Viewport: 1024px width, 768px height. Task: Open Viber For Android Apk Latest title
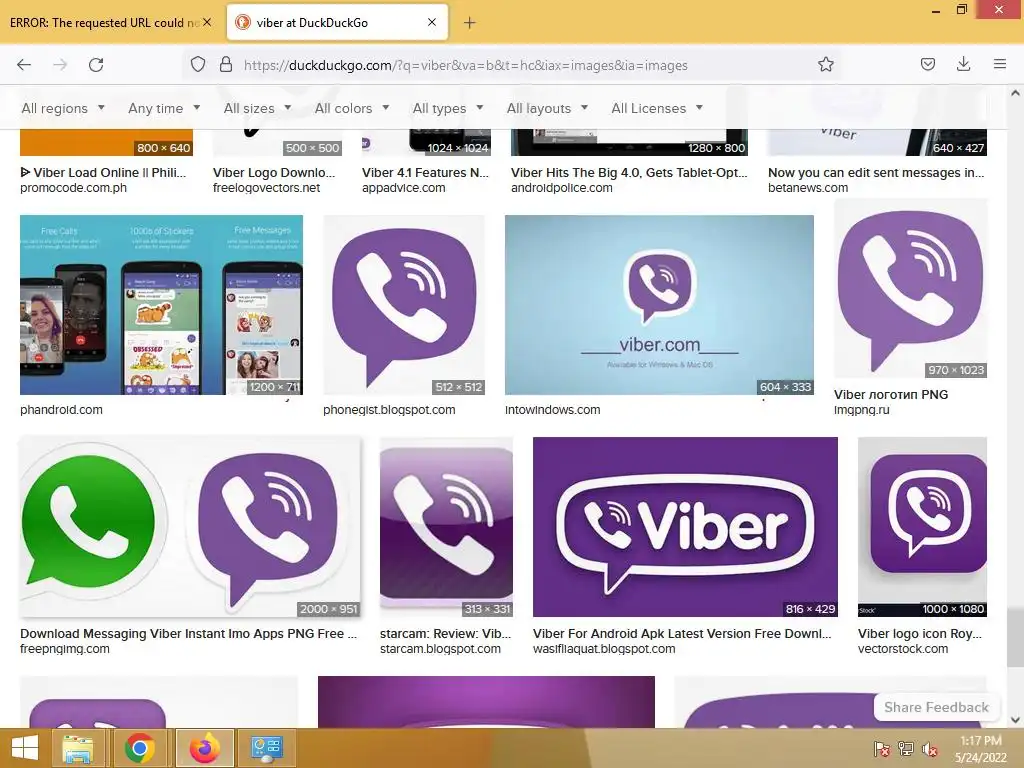[x=682, y=633]
